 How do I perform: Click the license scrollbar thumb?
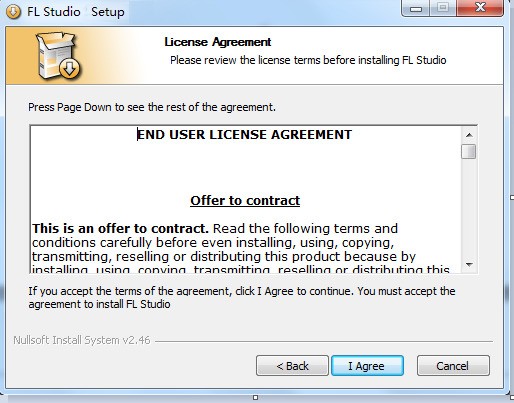point(469,152)
